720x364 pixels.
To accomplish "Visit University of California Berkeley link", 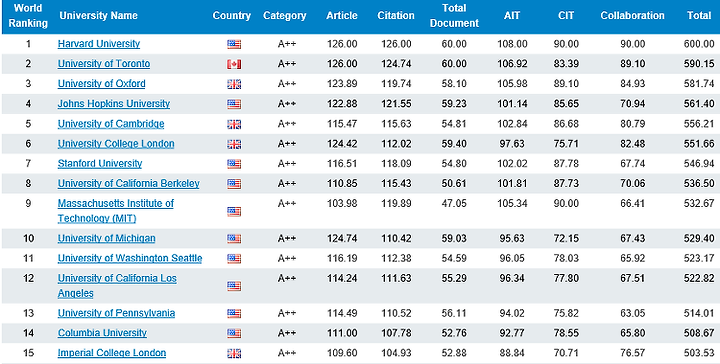I will (129, 184).
